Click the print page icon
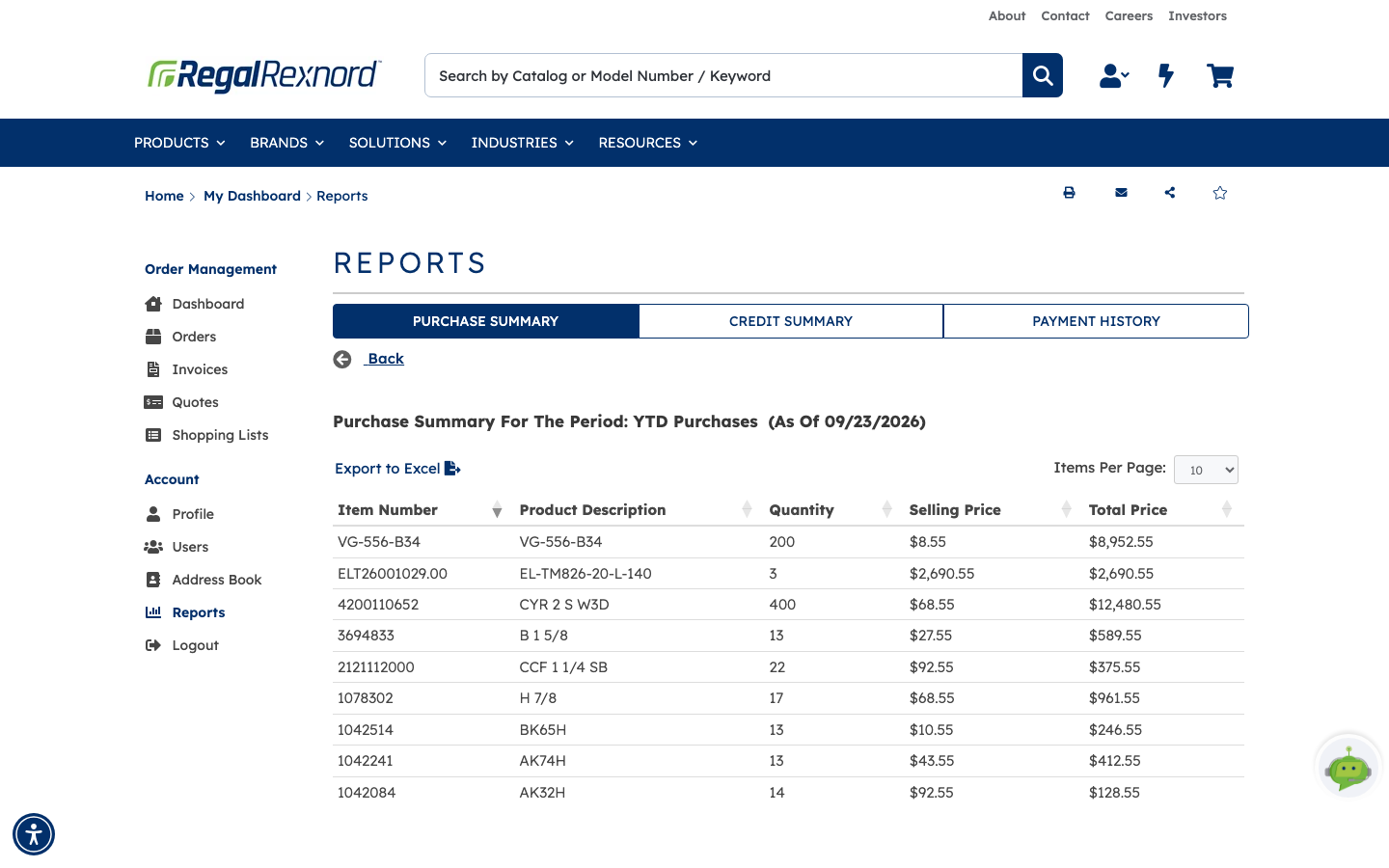1389x868 pixels. [x=1069, y=193]
